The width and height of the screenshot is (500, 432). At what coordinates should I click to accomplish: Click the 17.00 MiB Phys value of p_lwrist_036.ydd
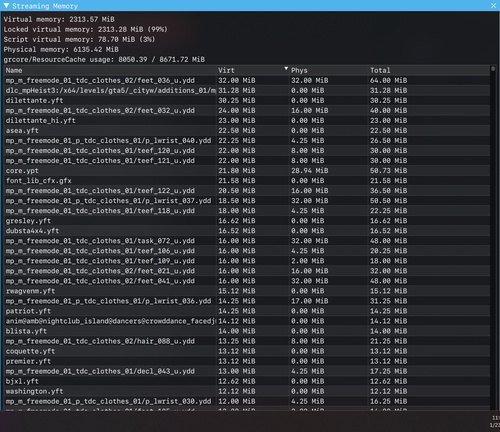click(x=310, y=301)
